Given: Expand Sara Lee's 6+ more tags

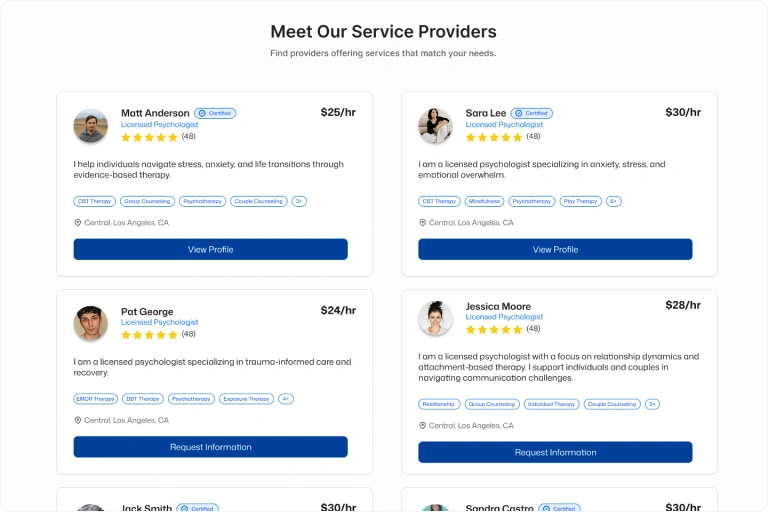Looking at the screenshot, I should coord(614,201).
